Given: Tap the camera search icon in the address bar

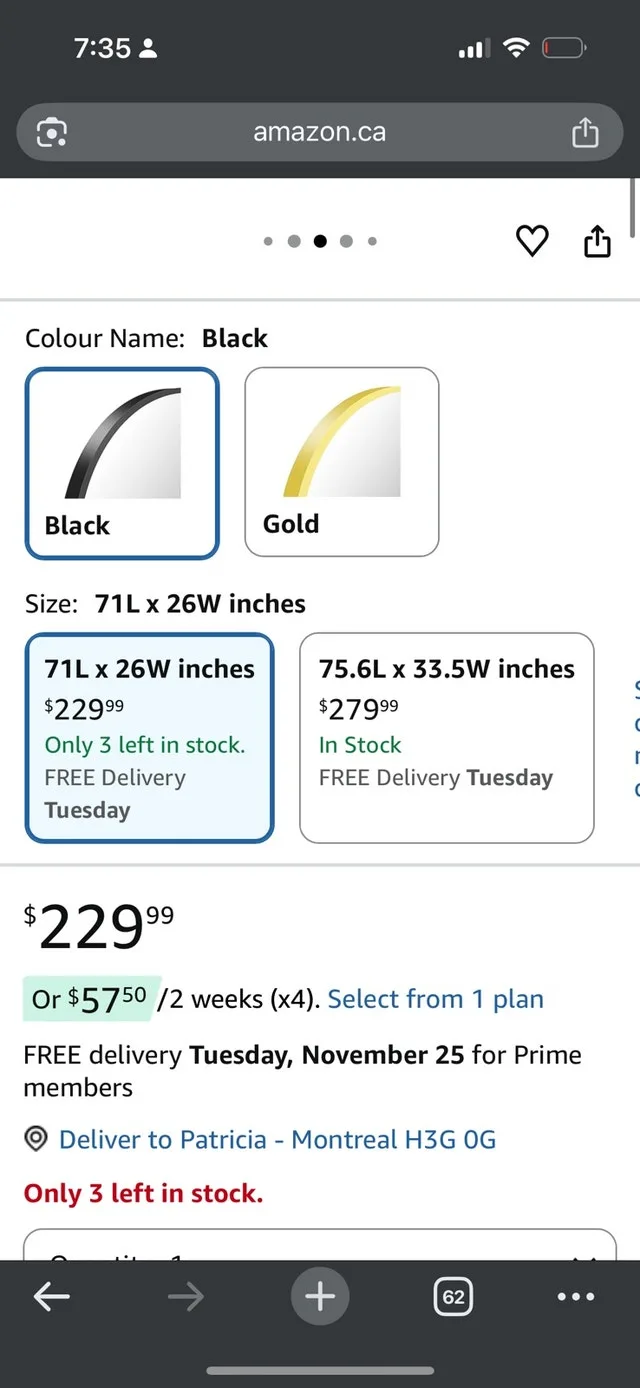Looking at the screenshot, I should (49, 131).
